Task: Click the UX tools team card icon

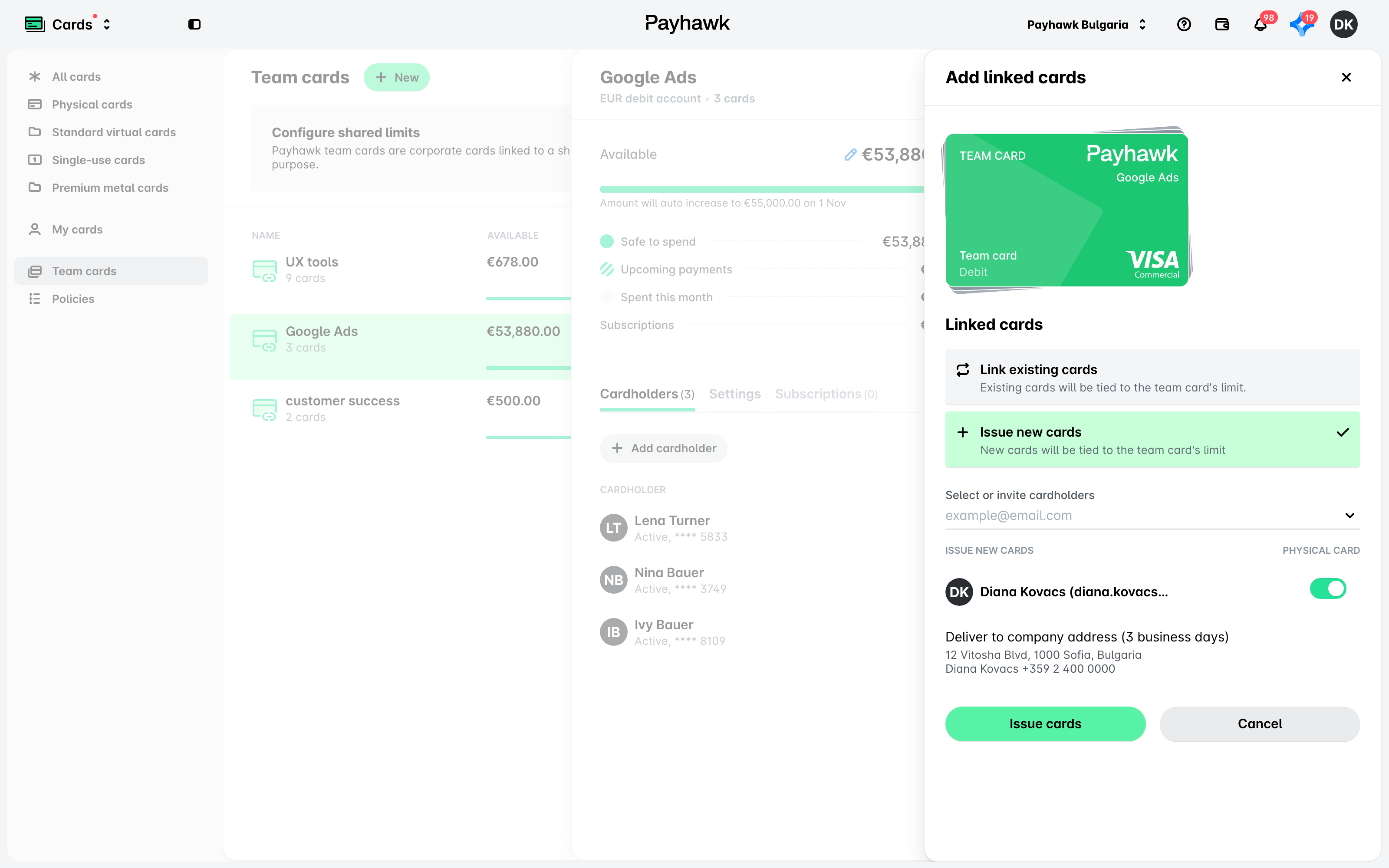Action: point(265,270)
